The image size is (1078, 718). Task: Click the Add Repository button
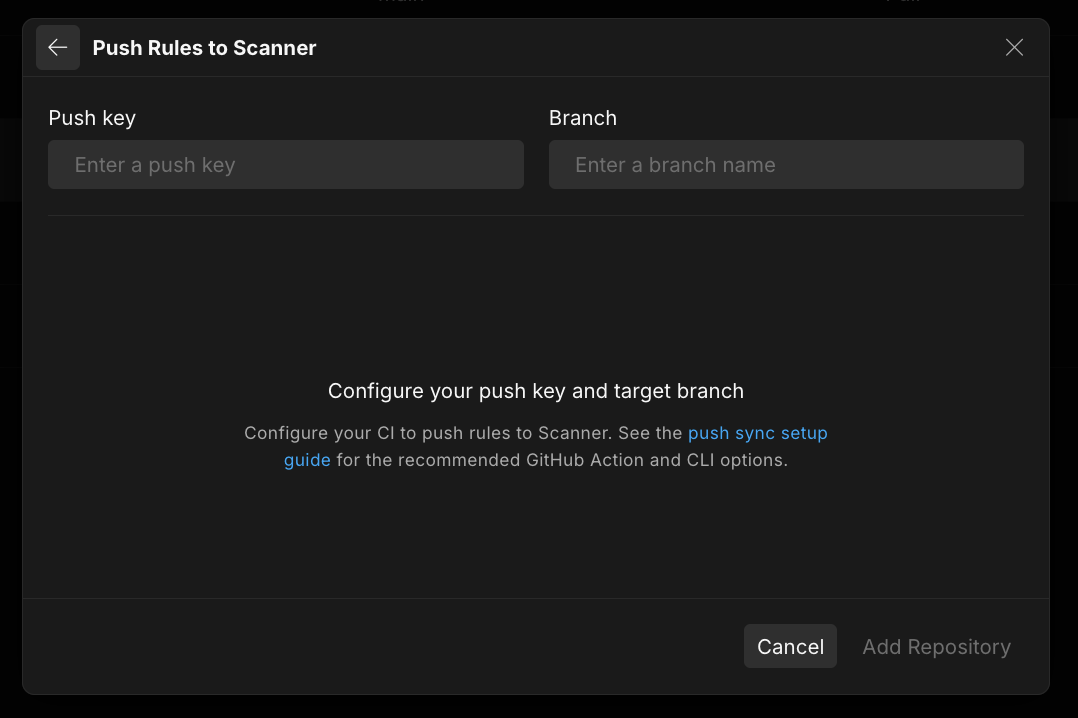936,646
